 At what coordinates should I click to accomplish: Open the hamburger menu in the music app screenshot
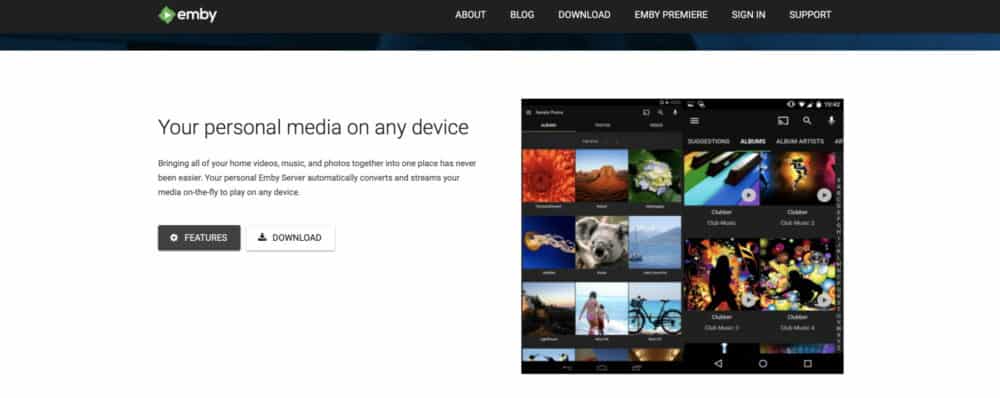(695, 121)
